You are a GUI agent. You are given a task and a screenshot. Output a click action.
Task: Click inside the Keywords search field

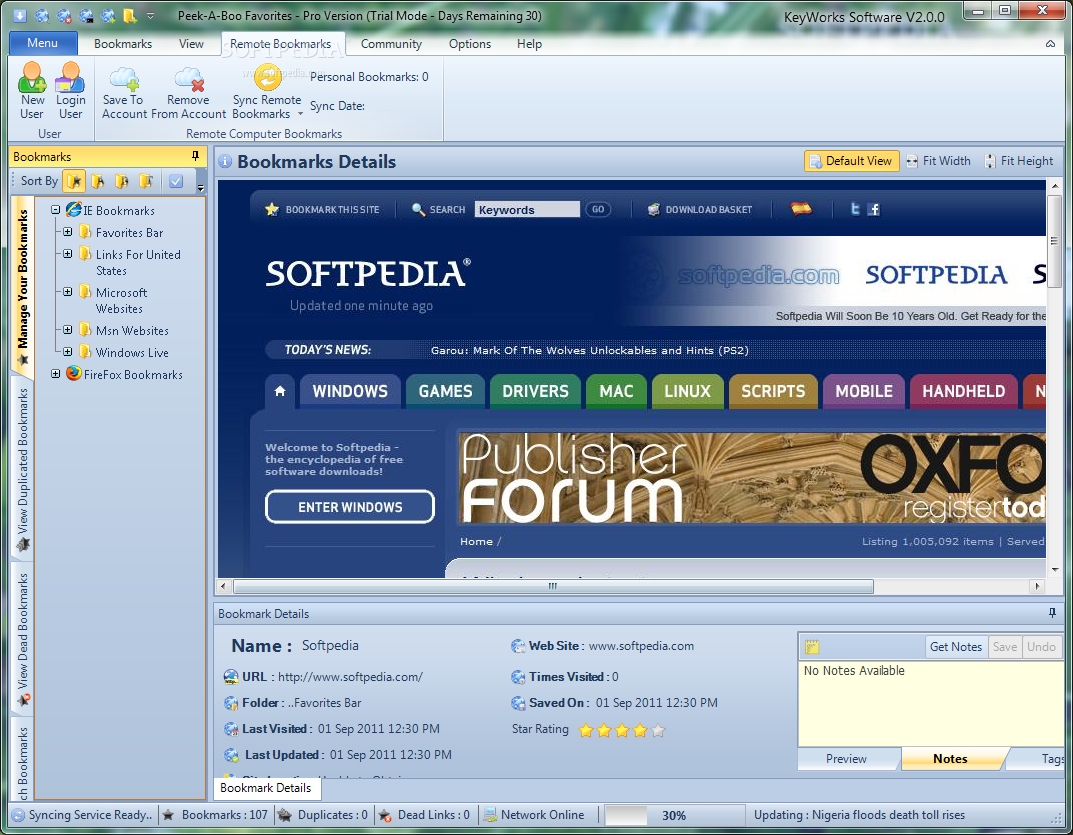[528, 209]
